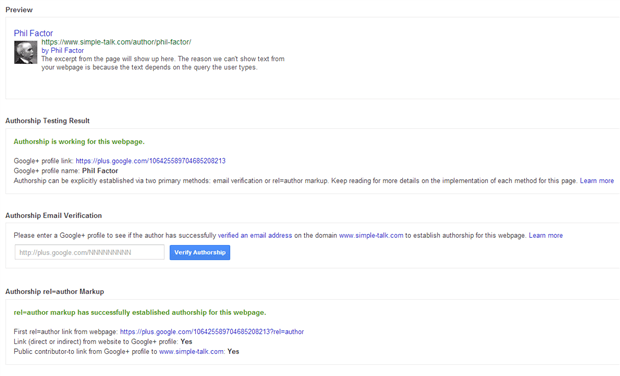Select the 'Authorship is working for this webpage.' text

coord(79,142)
